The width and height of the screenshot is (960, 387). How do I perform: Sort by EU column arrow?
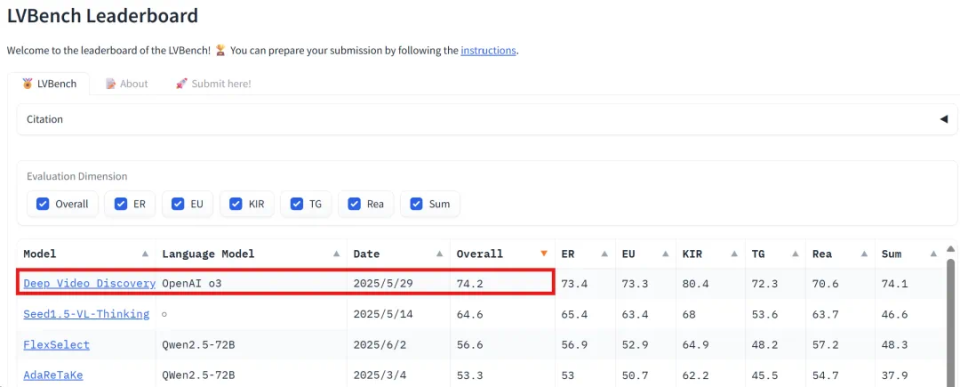(x=665, y=254)
